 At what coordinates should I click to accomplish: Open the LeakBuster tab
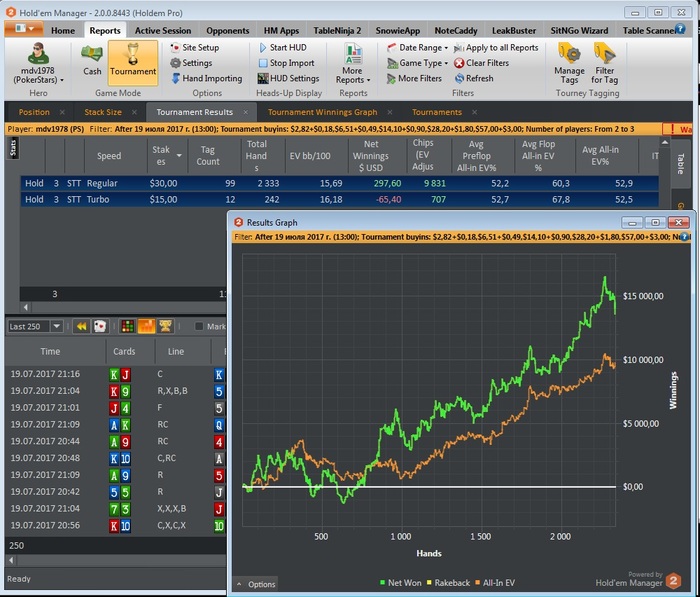point(514,31)
